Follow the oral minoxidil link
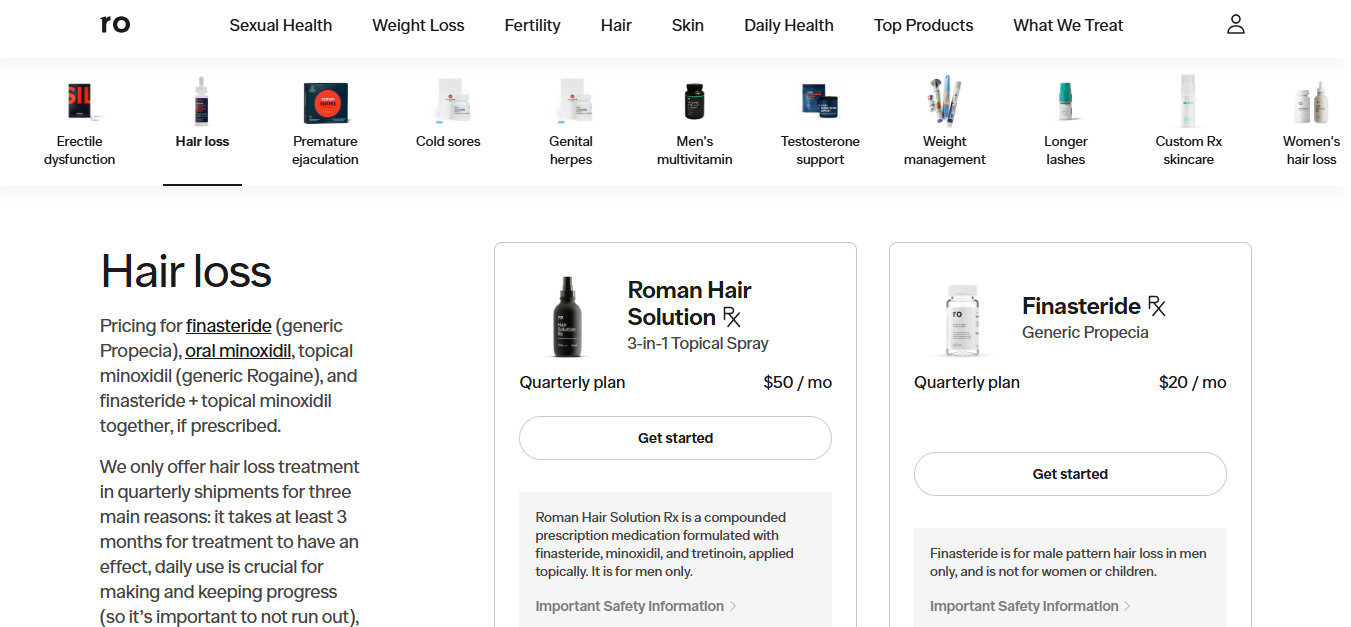1351x627 pixels. point(238,351)
